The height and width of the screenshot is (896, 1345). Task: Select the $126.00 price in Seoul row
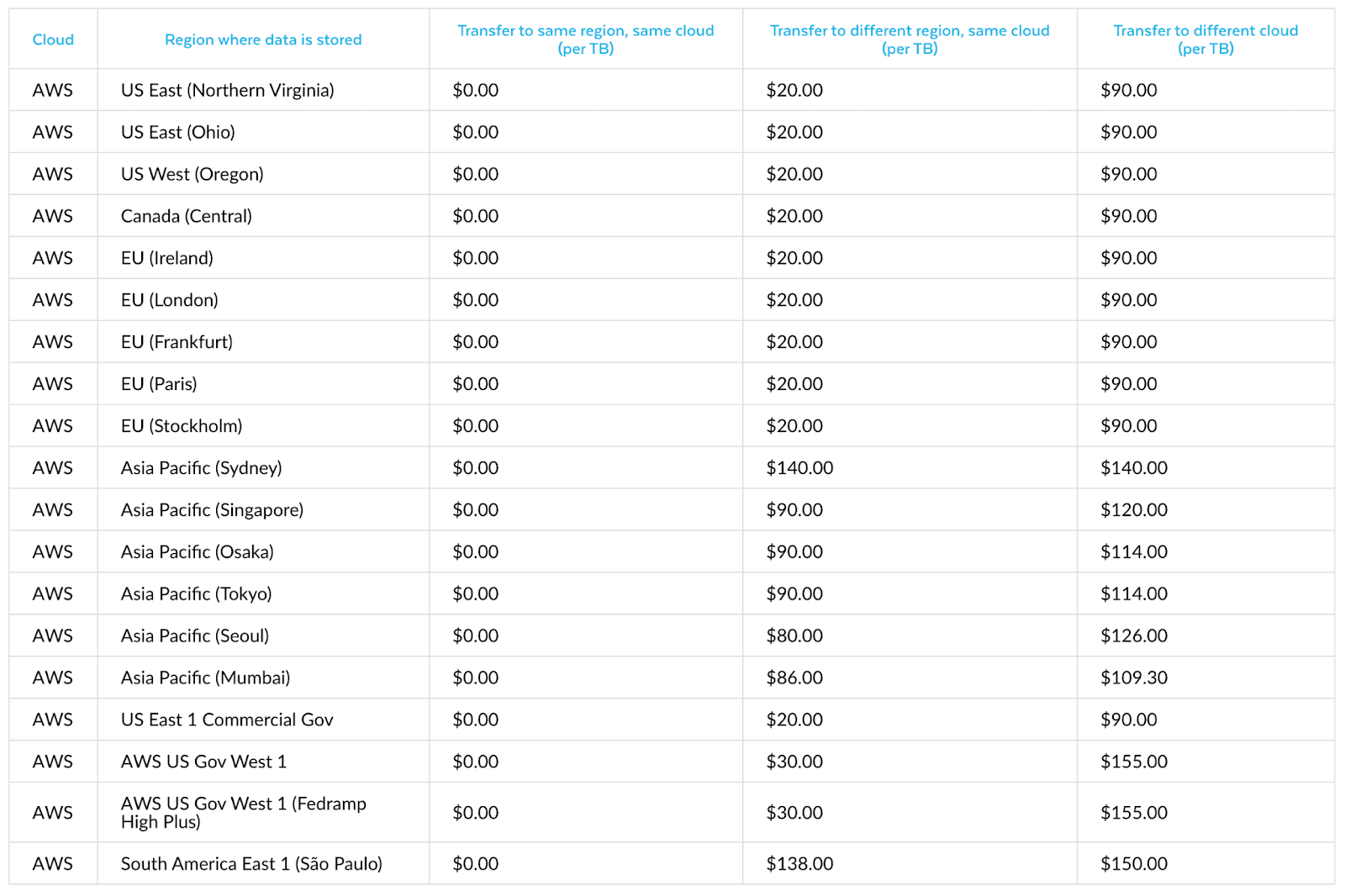pos(1134,636)
